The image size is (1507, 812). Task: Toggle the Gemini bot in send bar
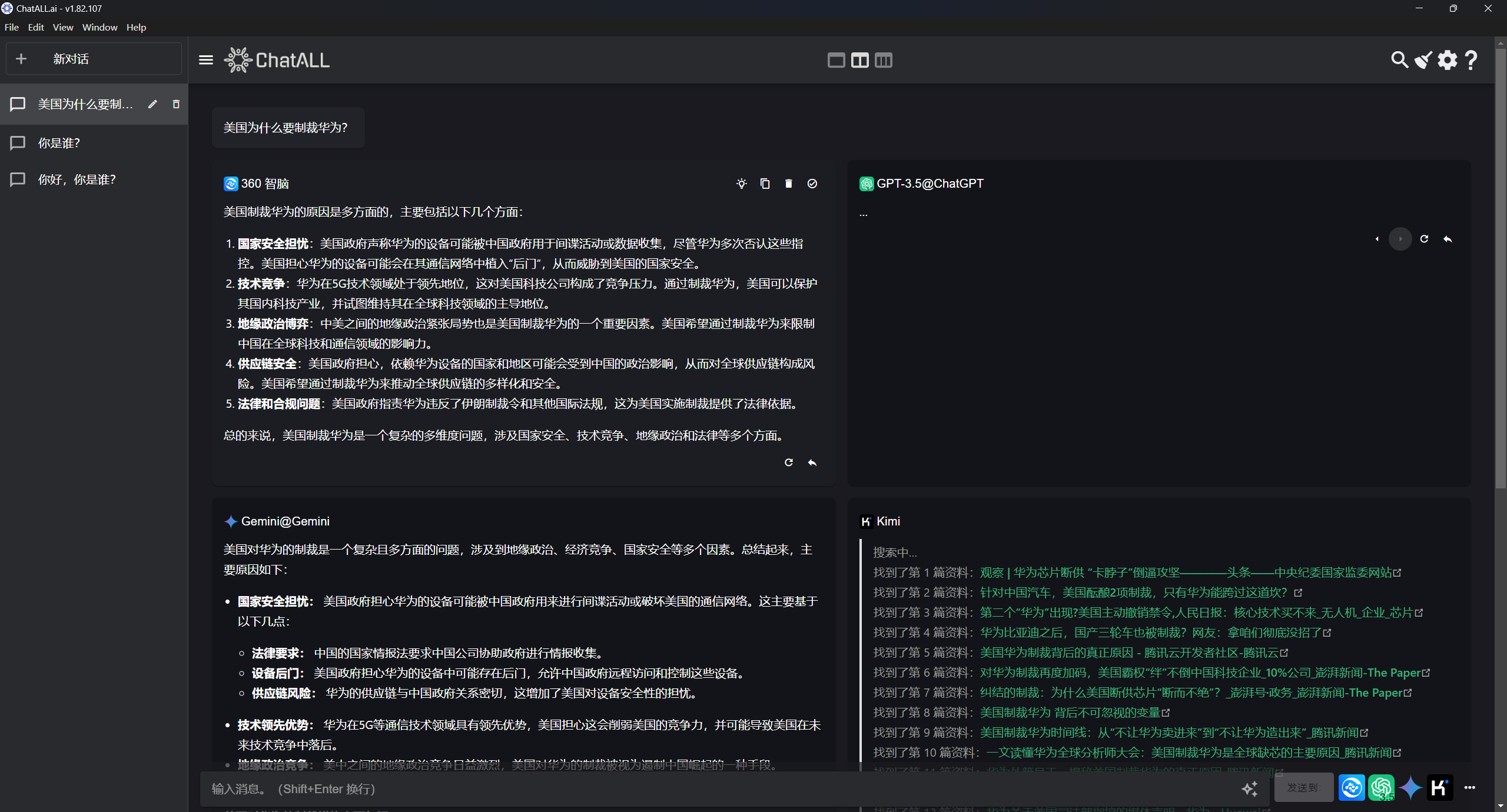click(x=1410, y=787)
